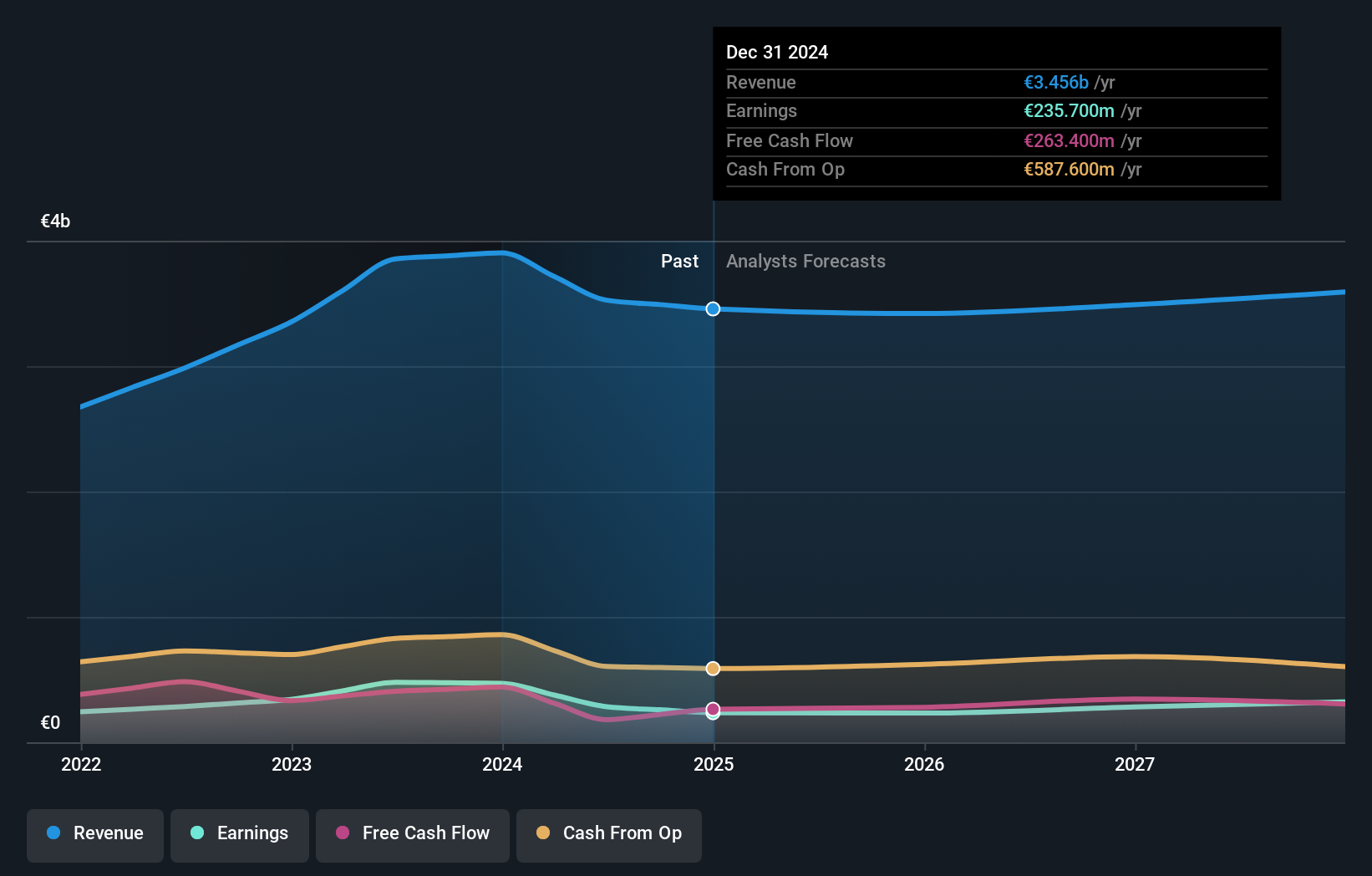Click the Revenue row label in tooltip

coord(761,83)
